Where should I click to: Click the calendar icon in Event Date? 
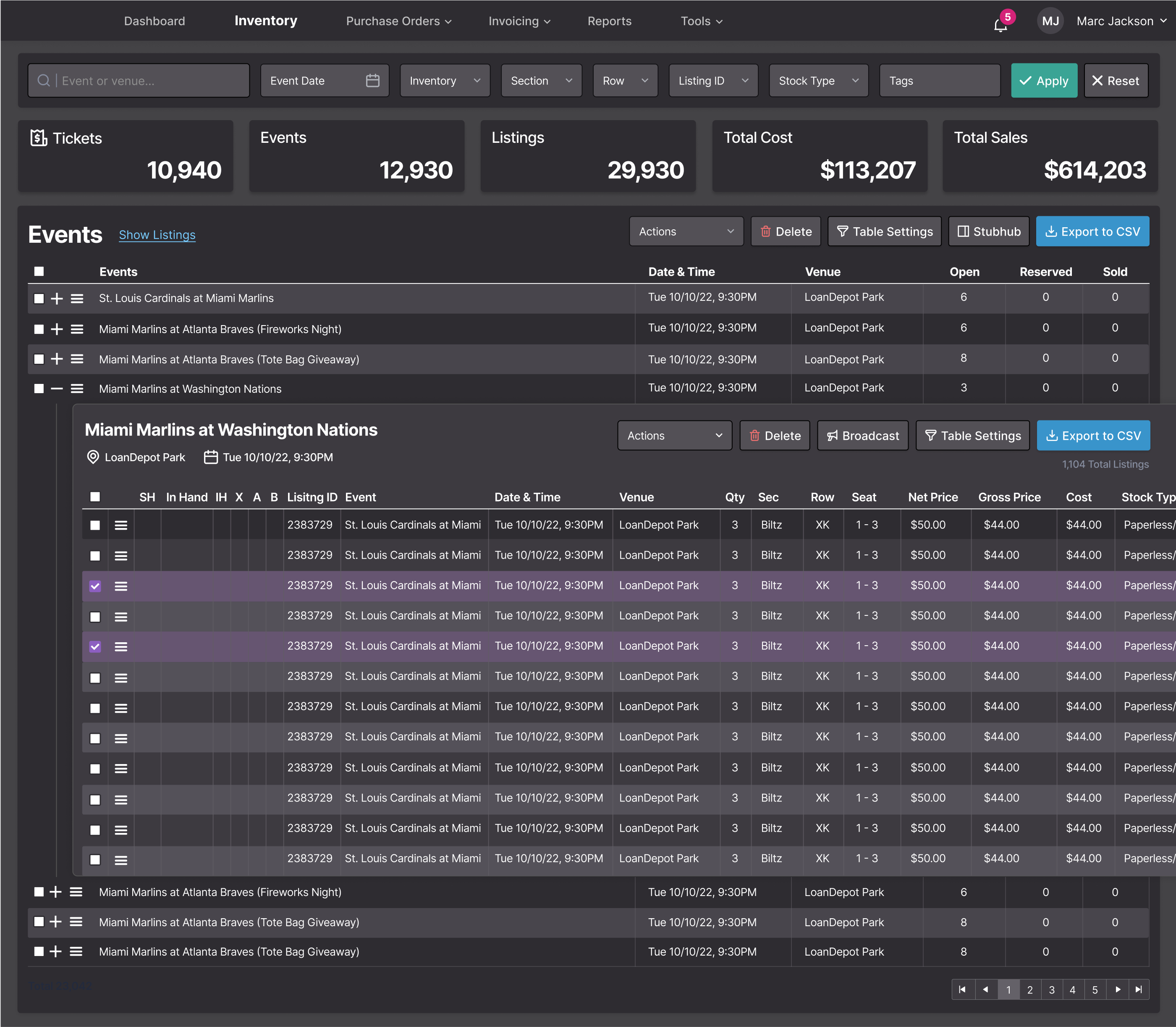[372, 81]
